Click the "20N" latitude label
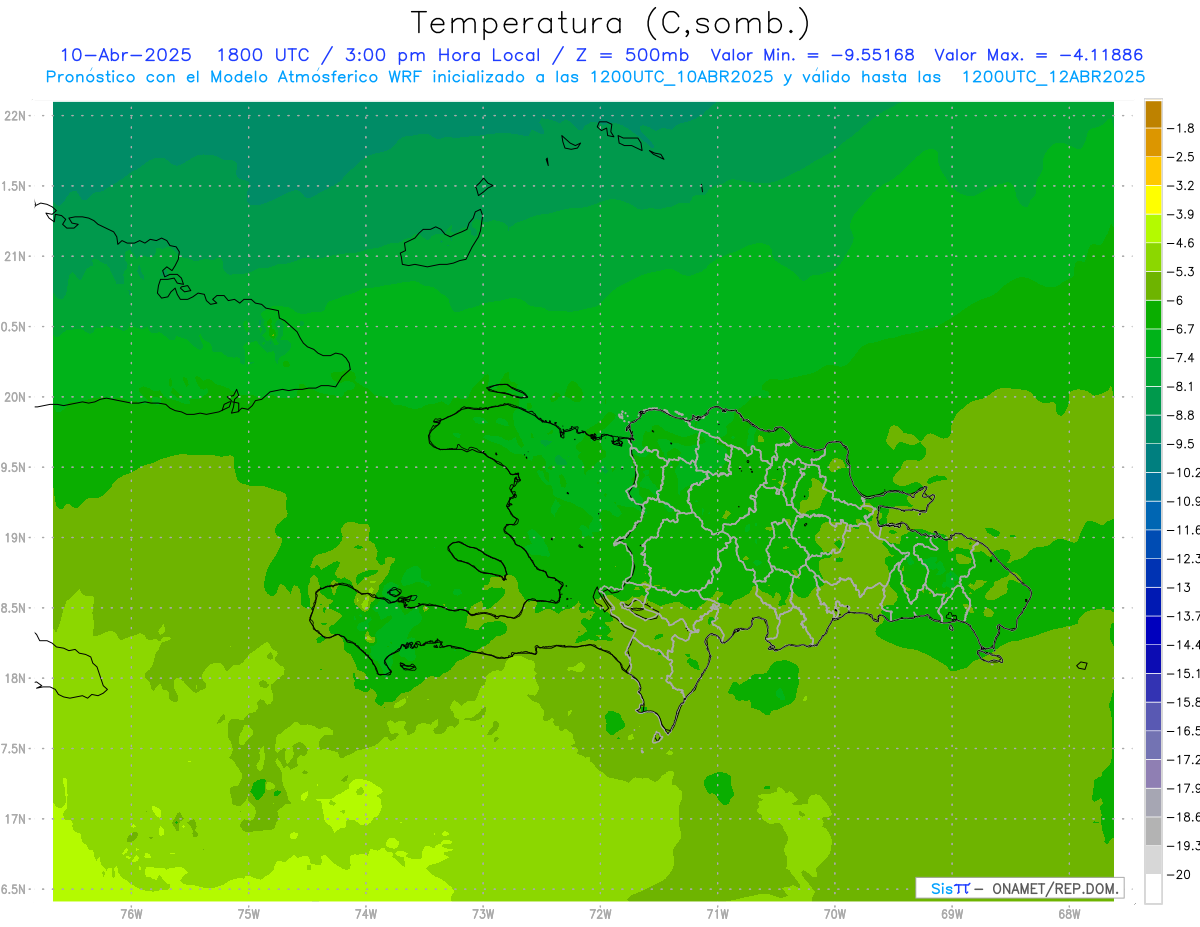 (x=16, y=397)
